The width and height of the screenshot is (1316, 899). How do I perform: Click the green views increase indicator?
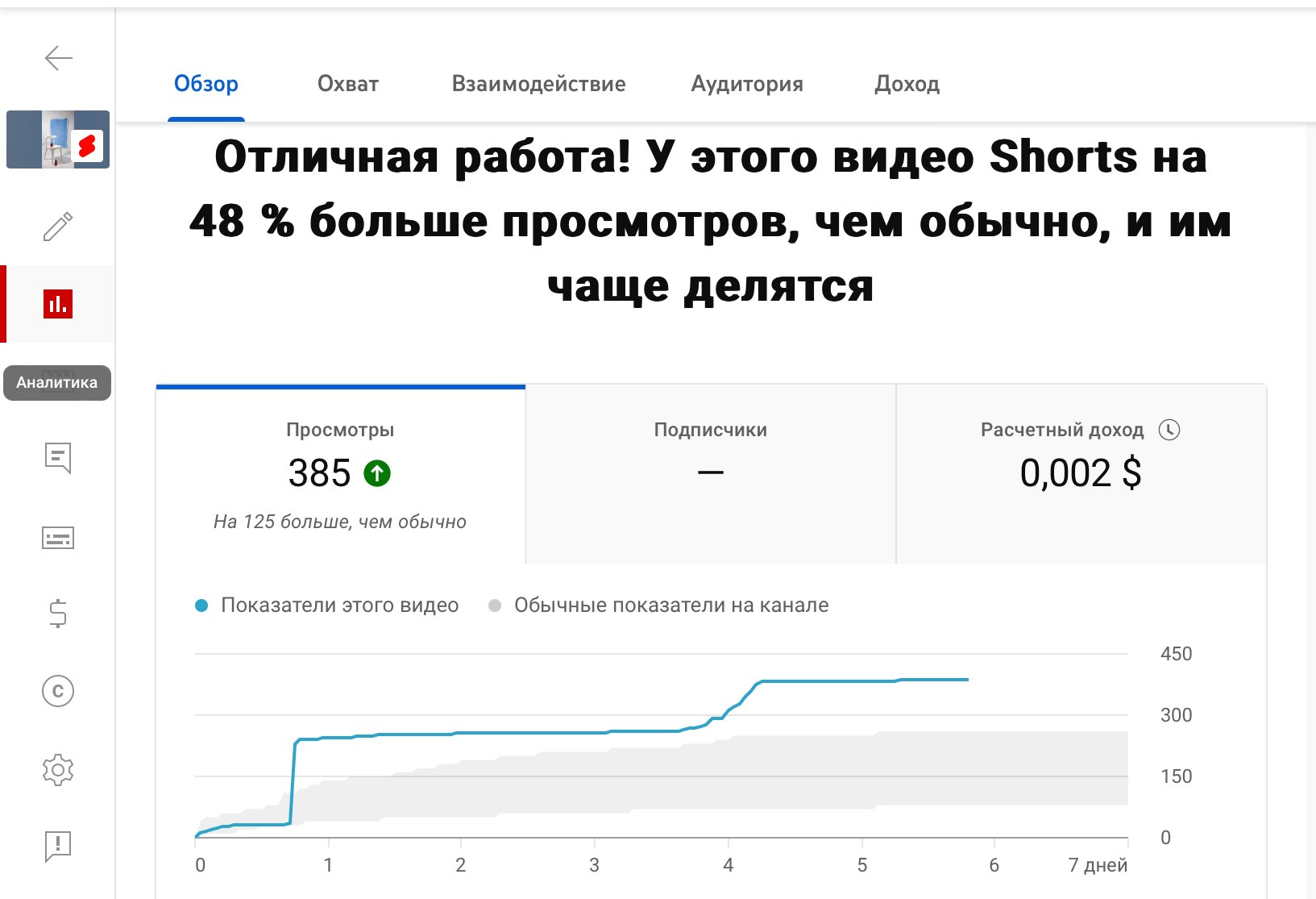click(376, 474)
